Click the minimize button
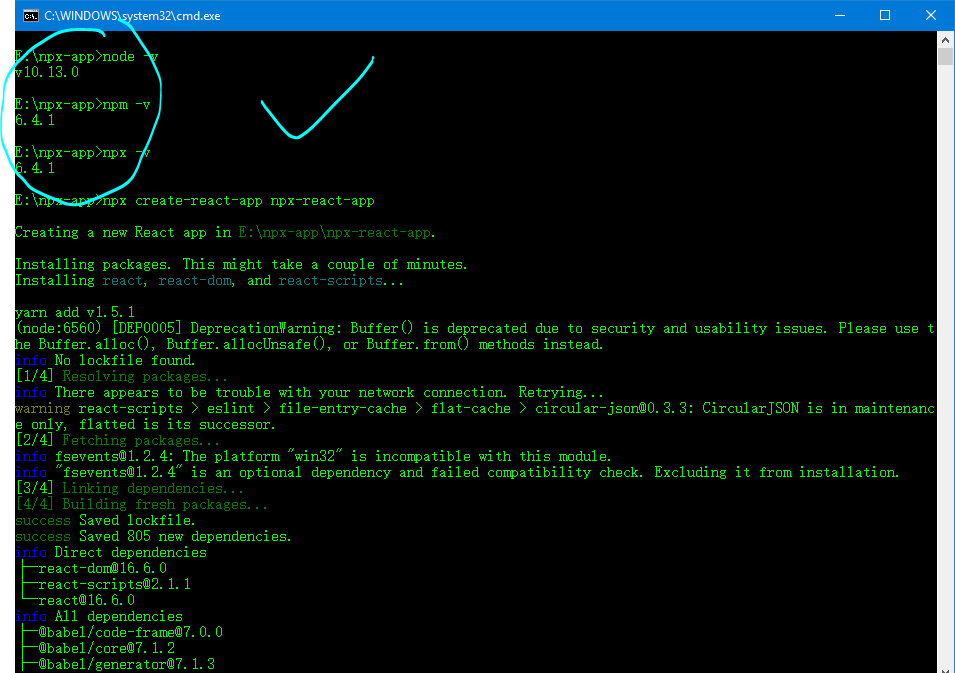Viewport: 955px width, 673px height. (x=841, y=15)
